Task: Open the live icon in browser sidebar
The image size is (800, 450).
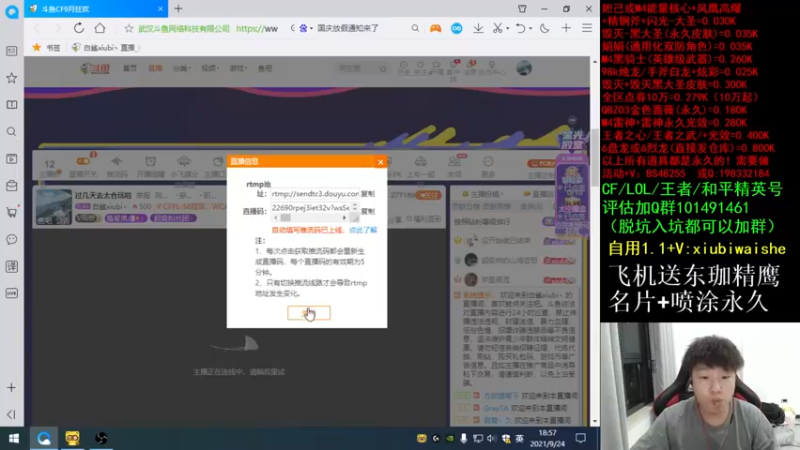Action: coord(12,293)
